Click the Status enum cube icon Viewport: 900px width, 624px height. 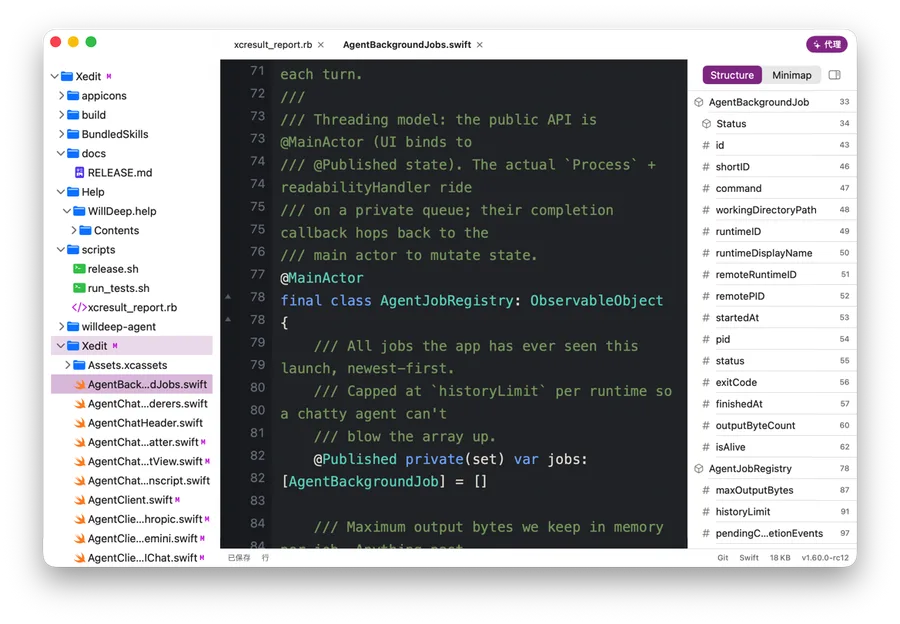click(707, 124)
